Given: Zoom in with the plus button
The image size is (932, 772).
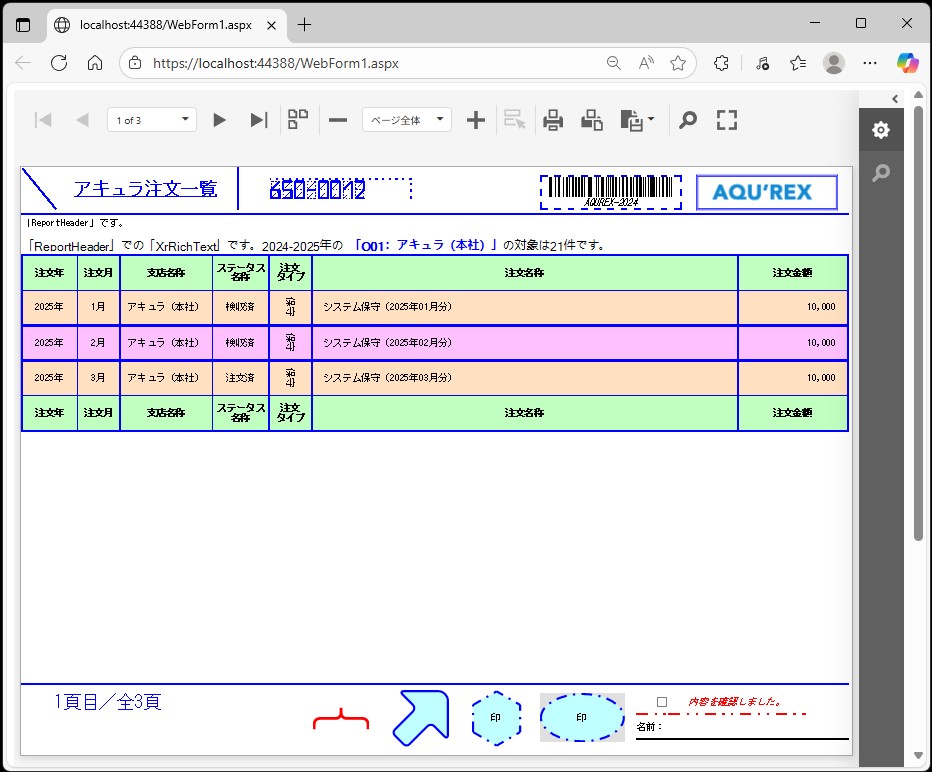Looking at the screenshot, I should coord(476,120).
